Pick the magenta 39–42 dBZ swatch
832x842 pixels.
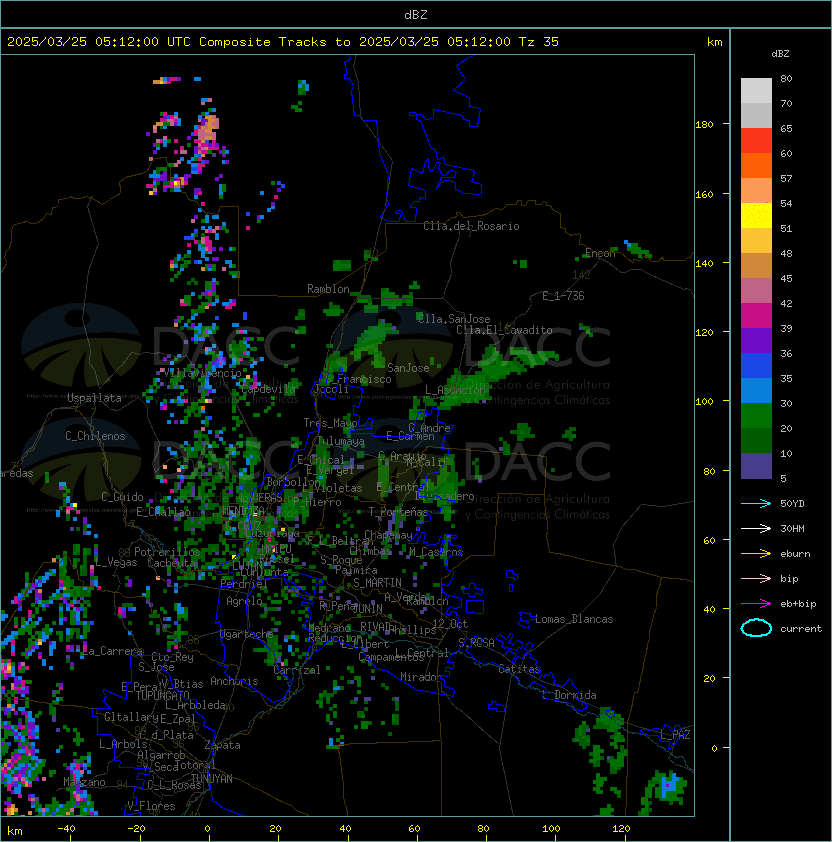[756, 315]
